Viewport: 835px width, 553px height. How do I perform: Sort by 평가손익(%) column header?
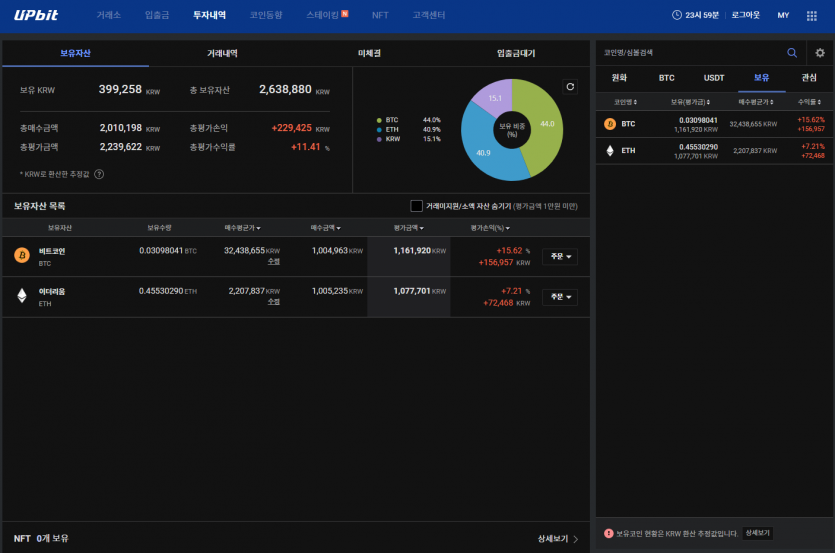pos(490,228)
